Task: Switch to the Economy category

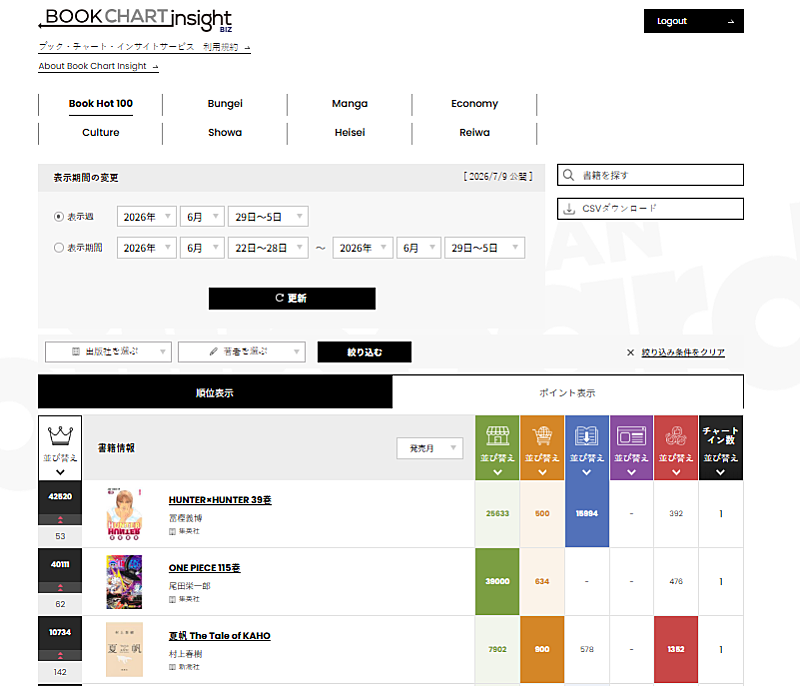Action: [x=474, y=104]
